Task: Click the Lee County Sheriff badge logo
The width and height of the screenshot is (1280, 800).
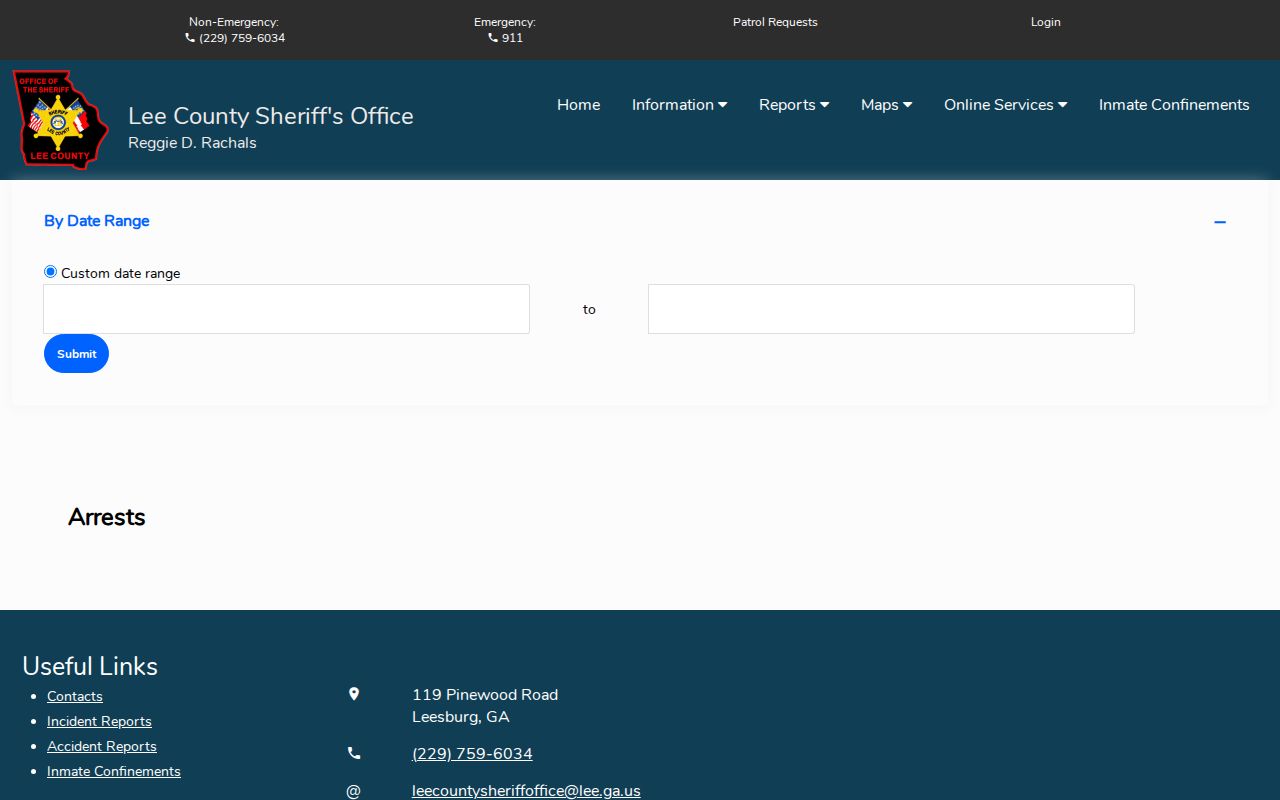Action: pyautogui.click(x=60, y=119)
